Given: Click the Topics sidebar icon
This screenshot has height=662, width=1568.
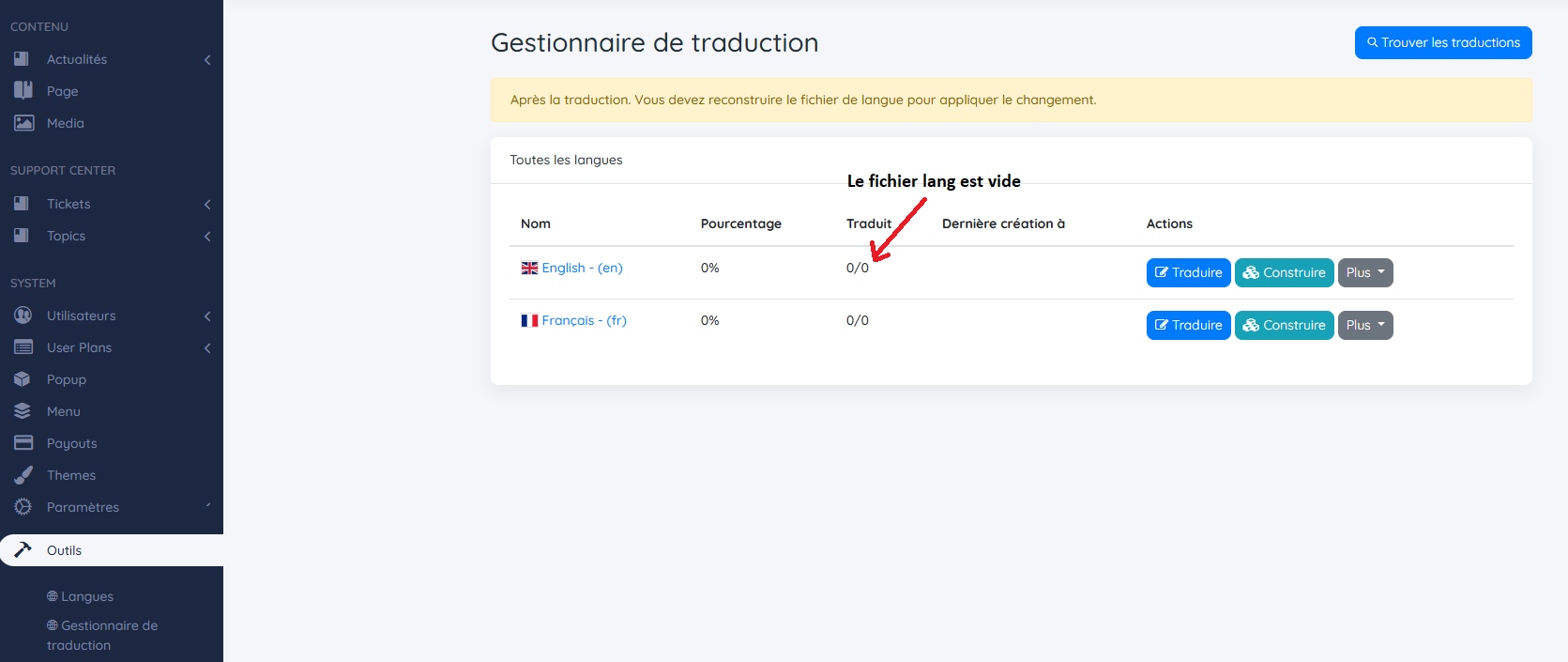Looking at the screenshot, I should (22, 235).
